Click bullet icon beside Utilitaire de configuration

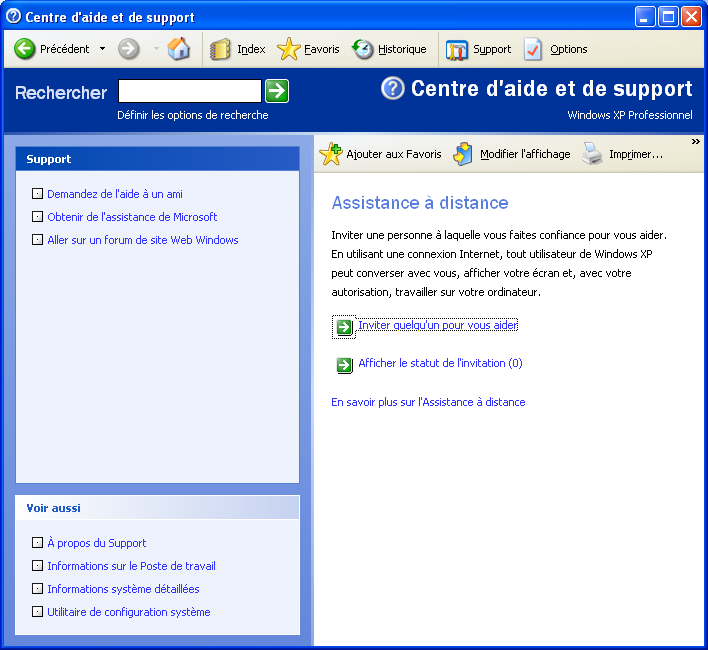tap(37, 611)
